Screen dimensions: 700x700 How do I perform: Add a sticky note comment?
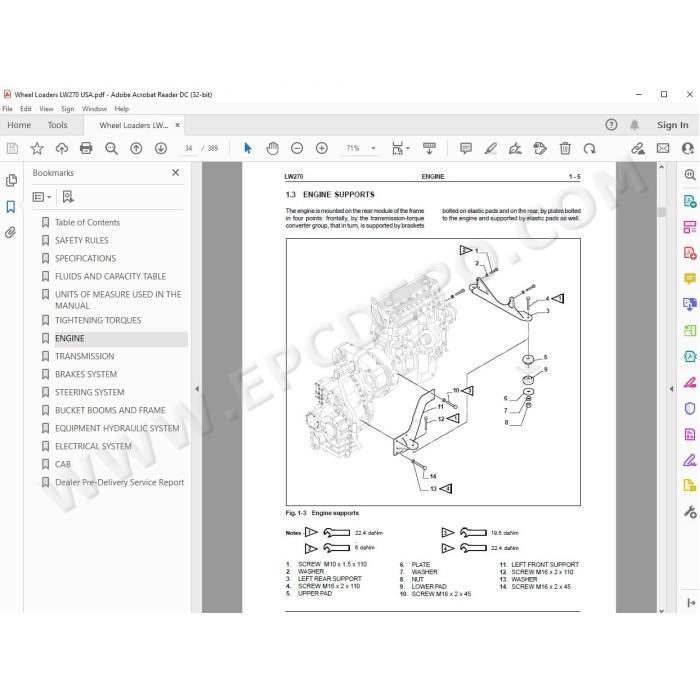(x=466, y=148)
